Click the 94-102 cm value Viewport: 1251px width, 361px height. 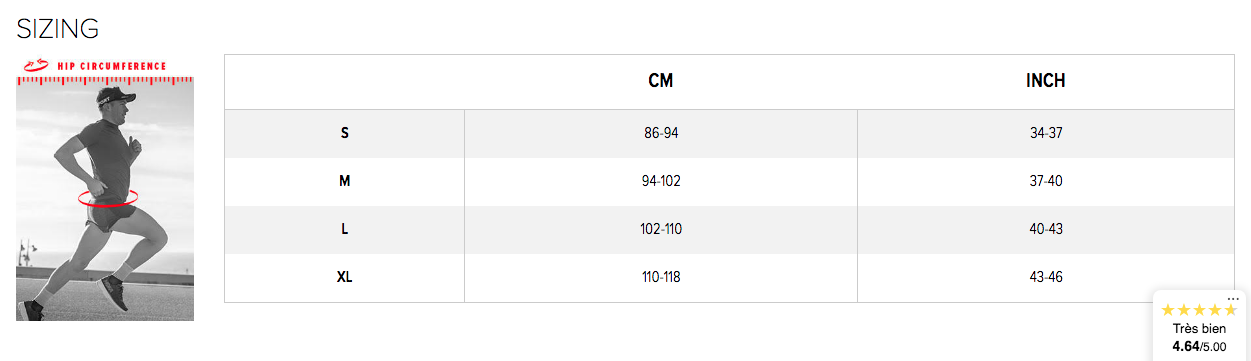click(661, 181)
